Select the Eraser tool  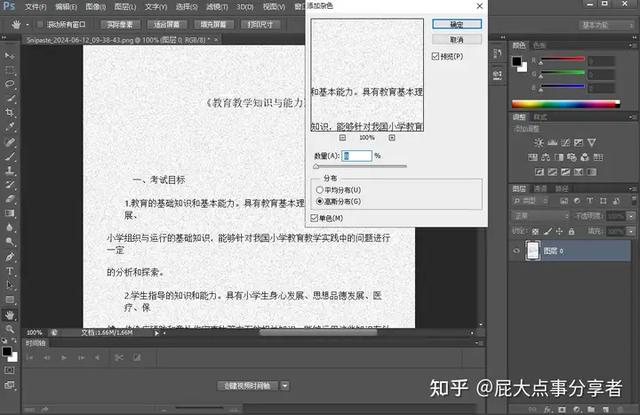pyautogui.click(x=9, y=199)
